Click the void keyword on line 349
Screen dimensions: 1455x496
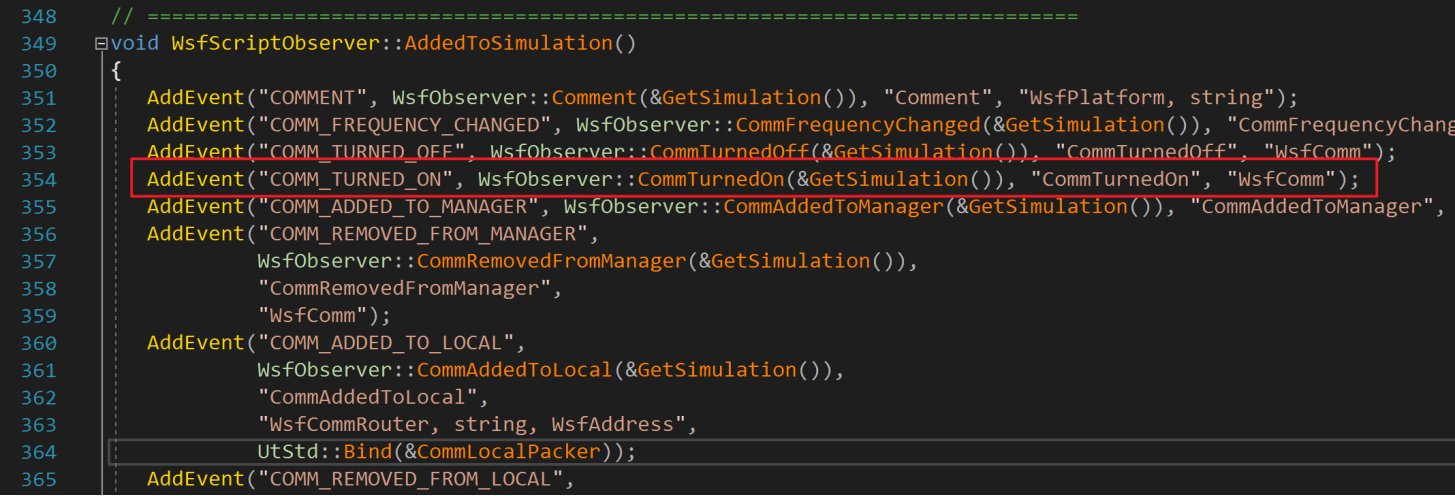click(134, 44)
